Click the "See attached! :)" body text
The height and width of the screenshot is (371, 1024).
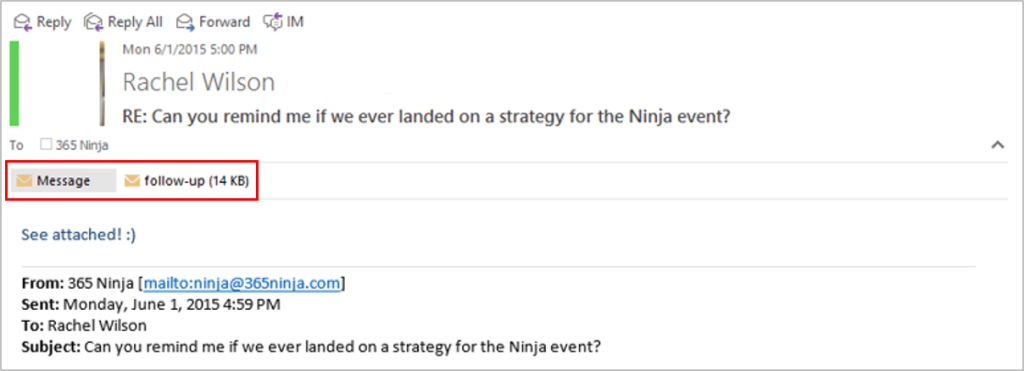(x=78, y=234)
